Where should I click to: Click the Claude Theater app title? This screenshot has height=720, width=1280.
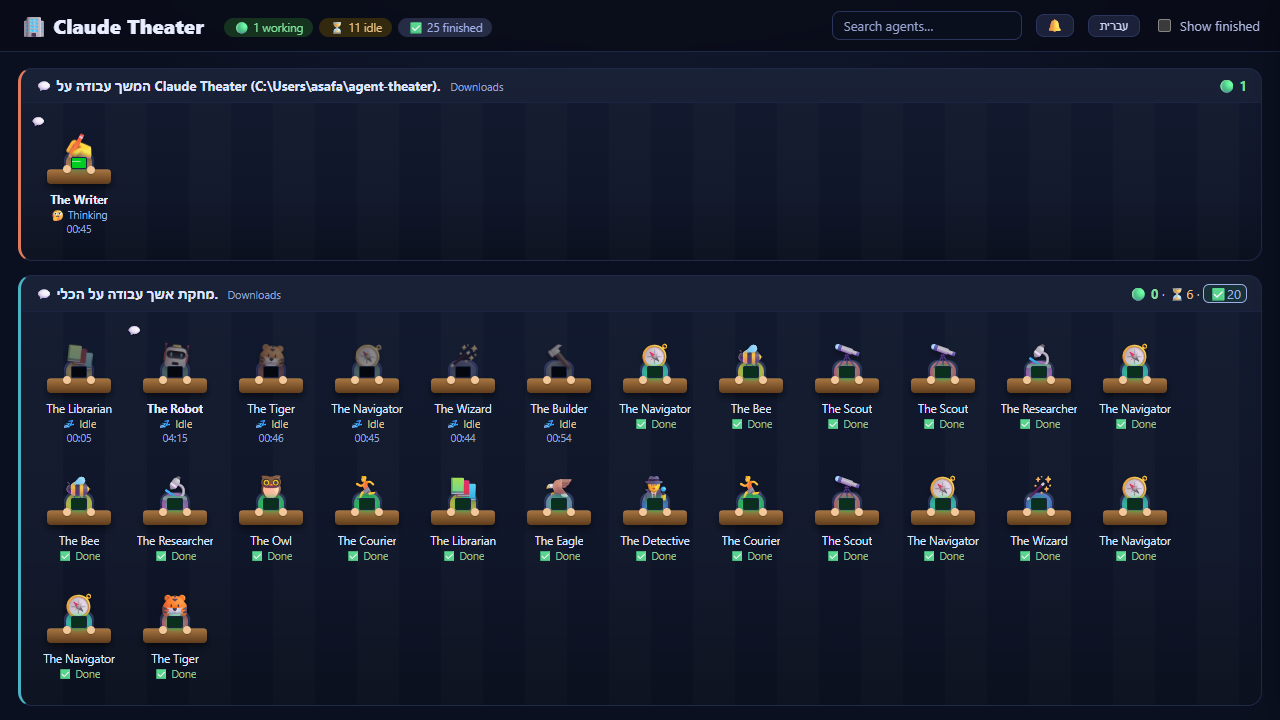click(128, 27)
